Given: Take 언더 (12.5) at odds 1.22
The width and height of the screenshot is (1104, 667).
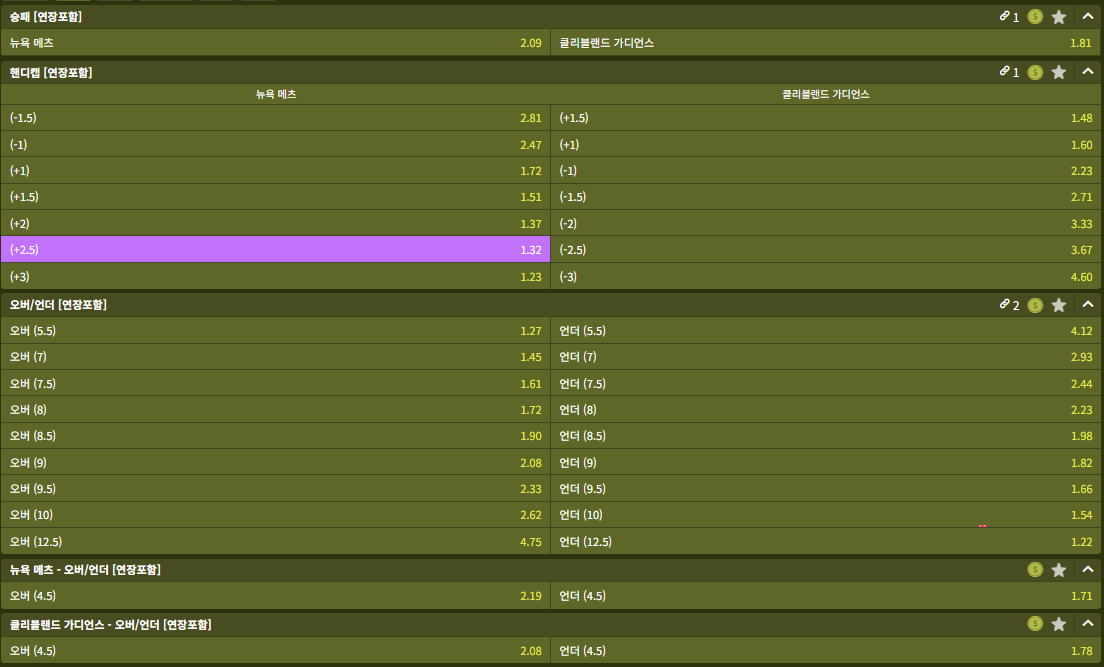Looking at the screenshot, I should click(x=825, y=541).
